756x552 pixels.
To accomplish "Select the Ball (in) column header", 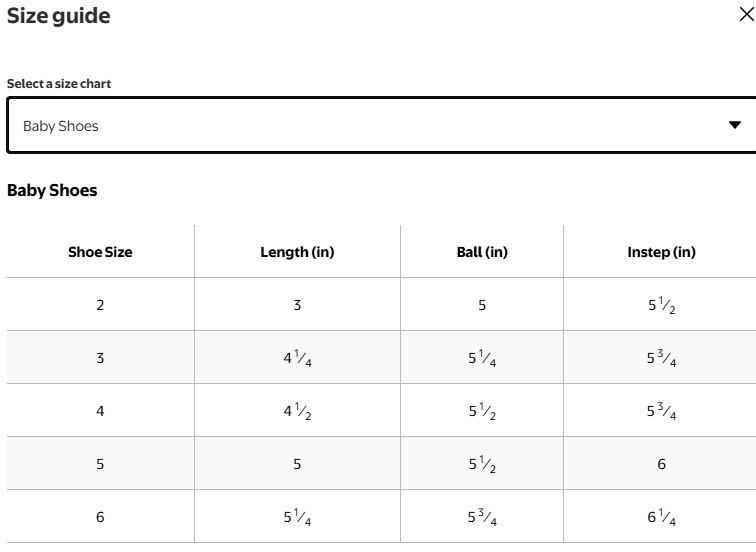I will (482, 252).
